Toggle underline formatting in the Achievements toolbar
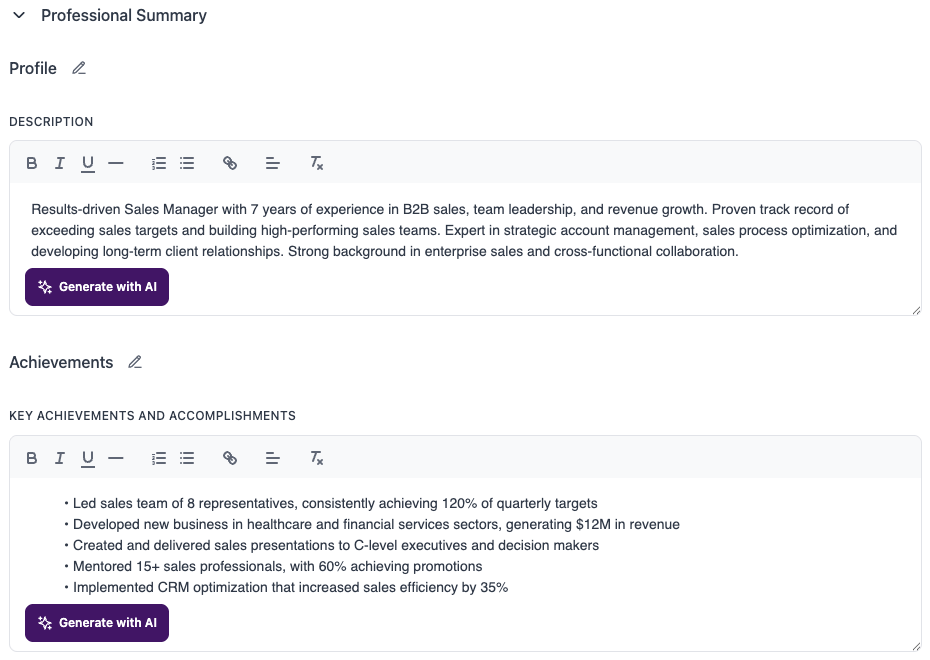Viewport: 930px width, 660px height. (x=87, y=458)
